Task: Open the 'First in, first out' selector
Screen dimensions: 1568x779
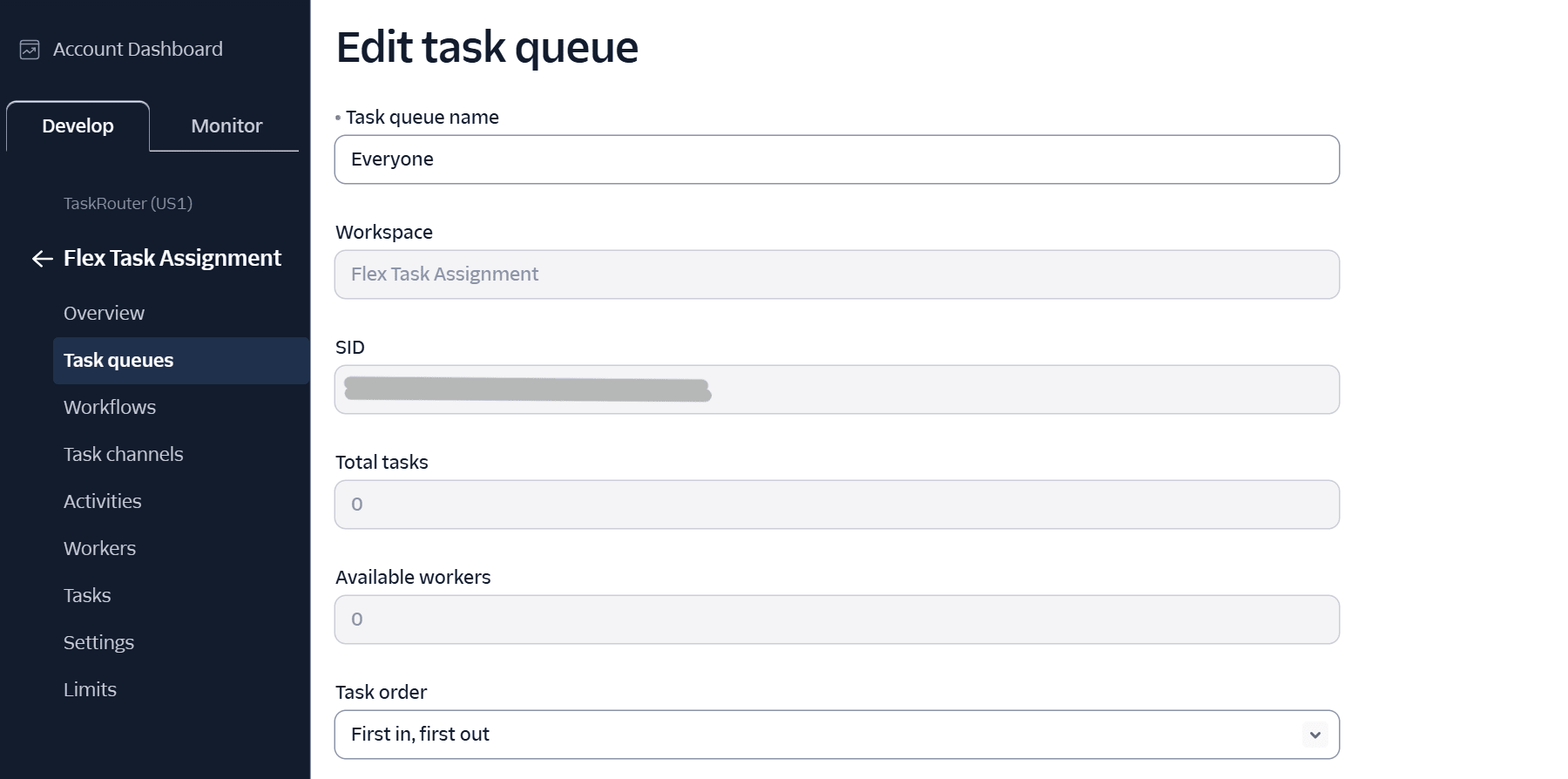Action: pos(836,734)
